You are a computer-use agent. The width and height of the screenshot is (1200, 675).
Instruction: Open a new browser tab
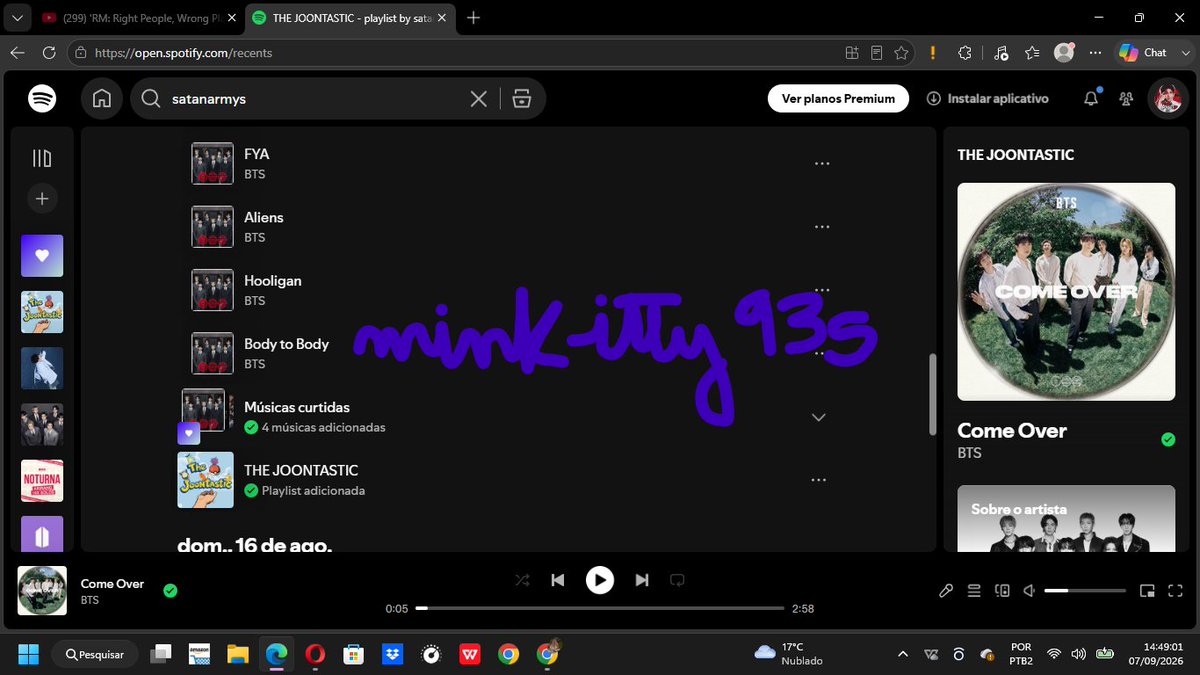tap(473, 18)
